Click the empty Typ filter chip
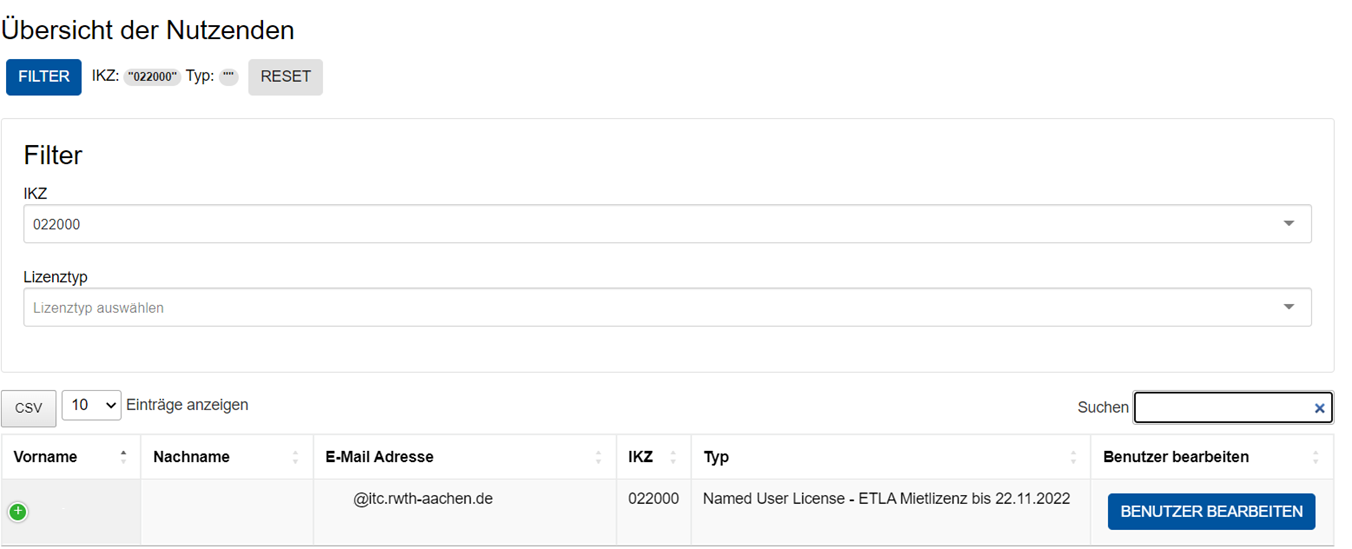 click(229, 77)
